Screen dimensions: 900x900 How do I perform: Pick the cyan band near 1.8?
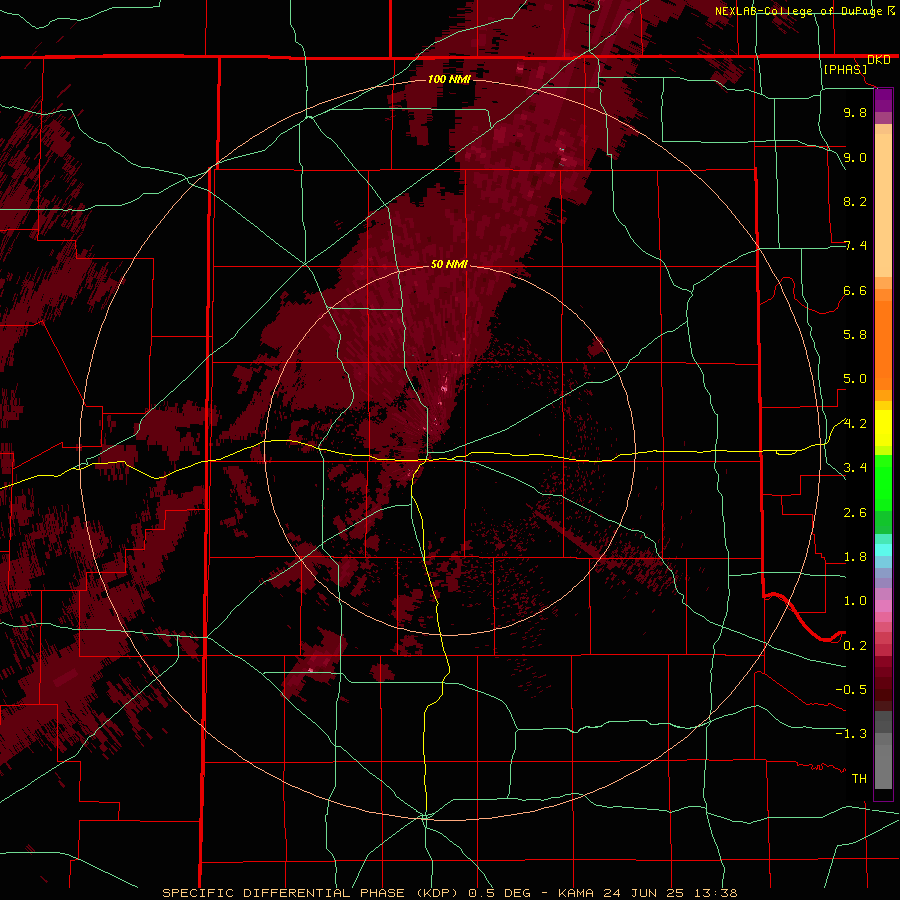[883, 550]
